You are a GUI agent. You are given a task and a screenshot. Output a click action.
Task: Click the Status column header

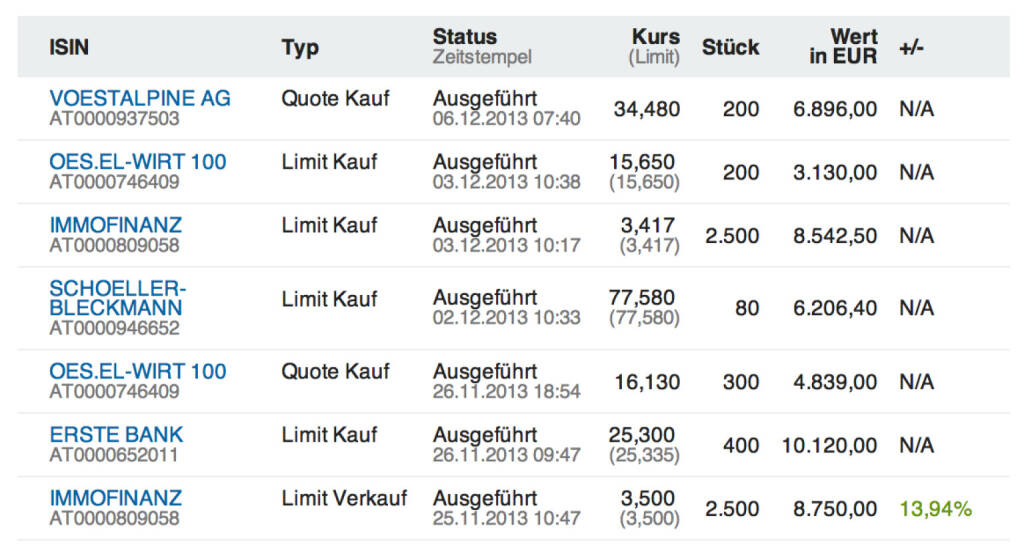point(464,37)
